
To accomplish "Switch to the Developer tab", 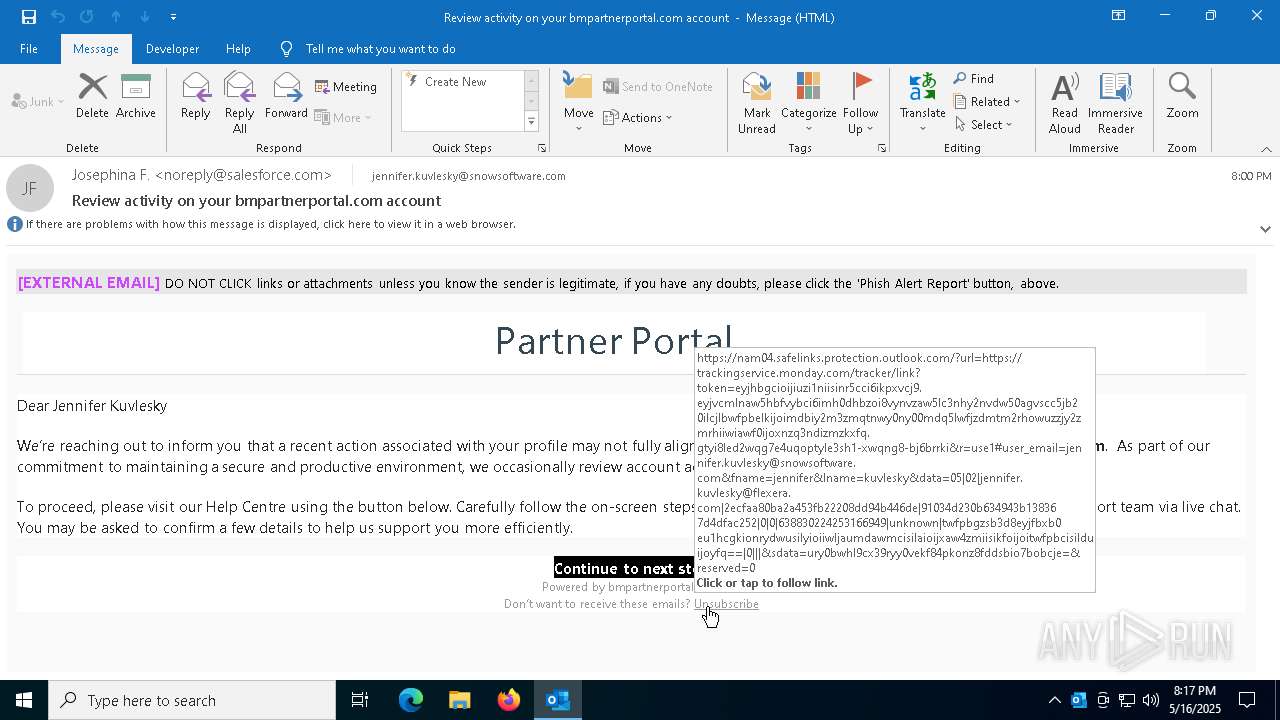I will [x=172, y=49].
